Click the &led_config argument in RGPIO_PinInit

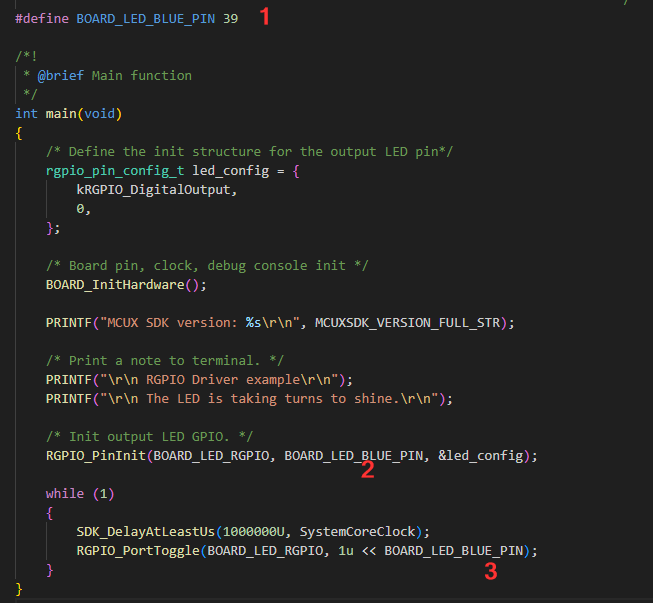[482, 456]
